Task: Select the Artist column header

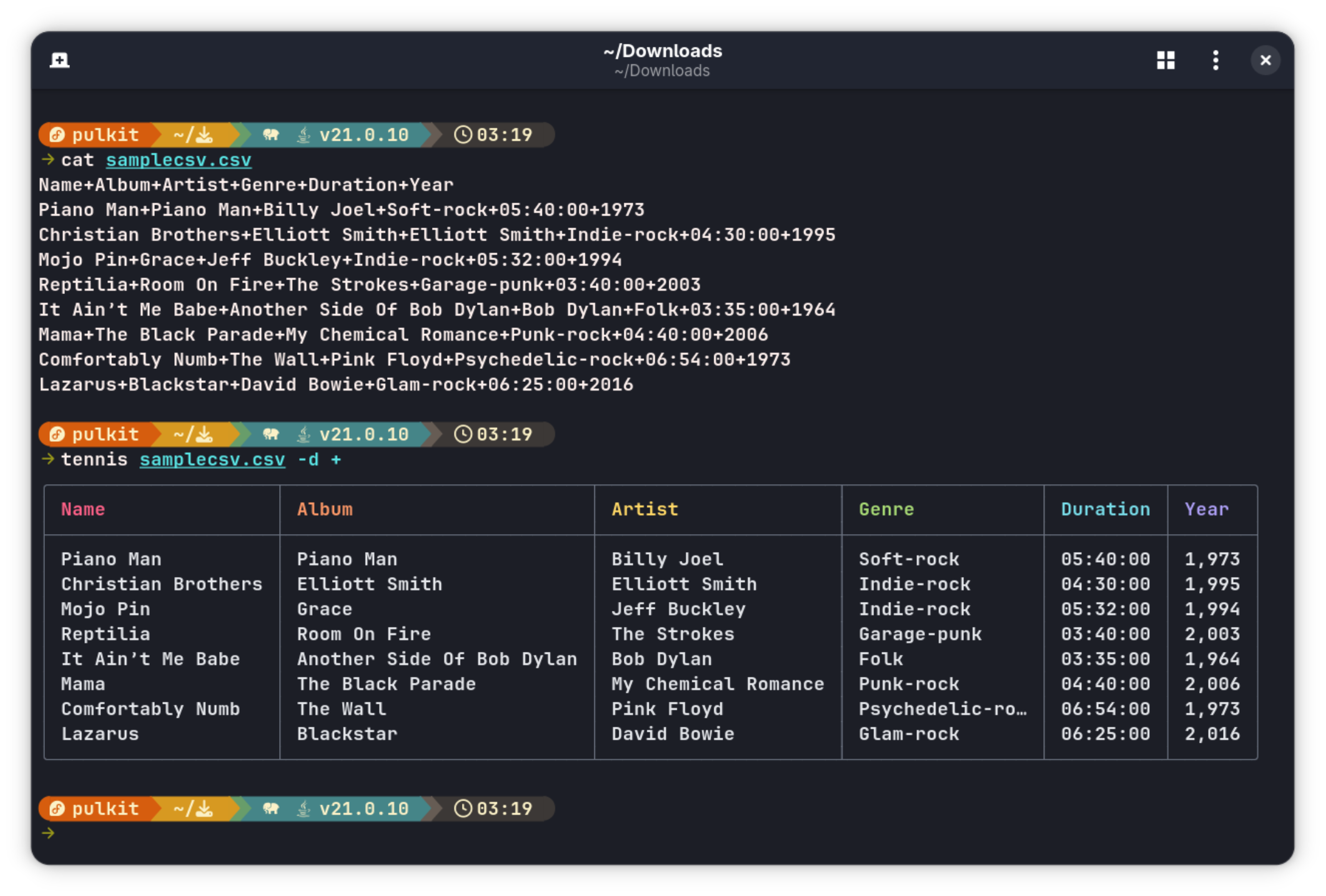Action: (x=644, y=509)
